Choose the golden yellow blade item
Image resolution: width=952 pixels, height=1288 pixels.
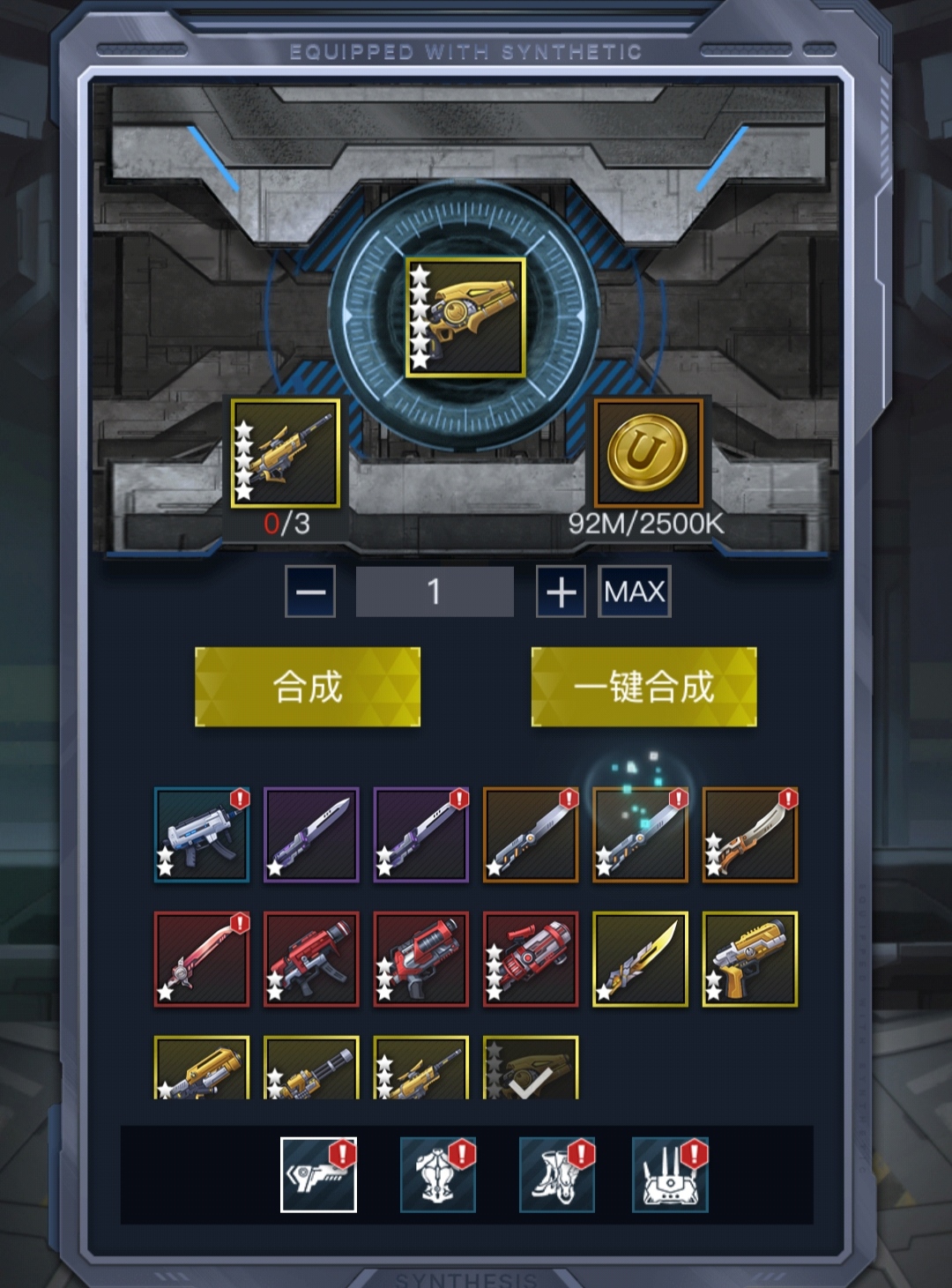[x=640, y=959]
